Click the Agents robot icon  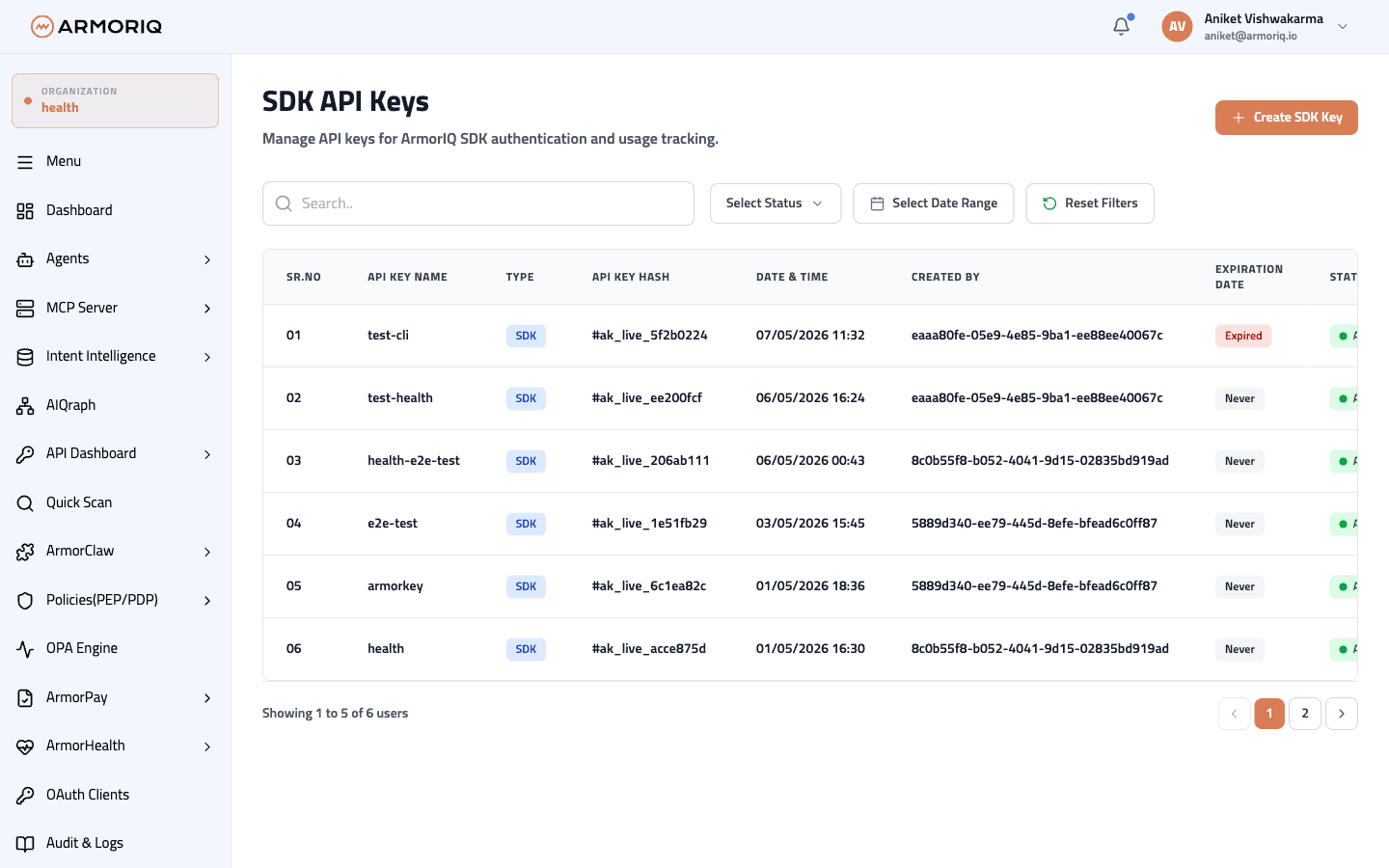click(25, 259)
